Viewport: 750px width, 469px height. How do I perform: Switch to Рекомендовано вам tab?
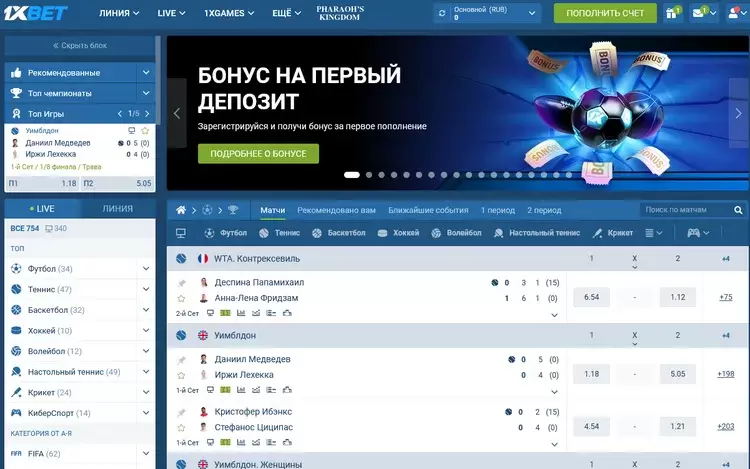coord(336,210)
